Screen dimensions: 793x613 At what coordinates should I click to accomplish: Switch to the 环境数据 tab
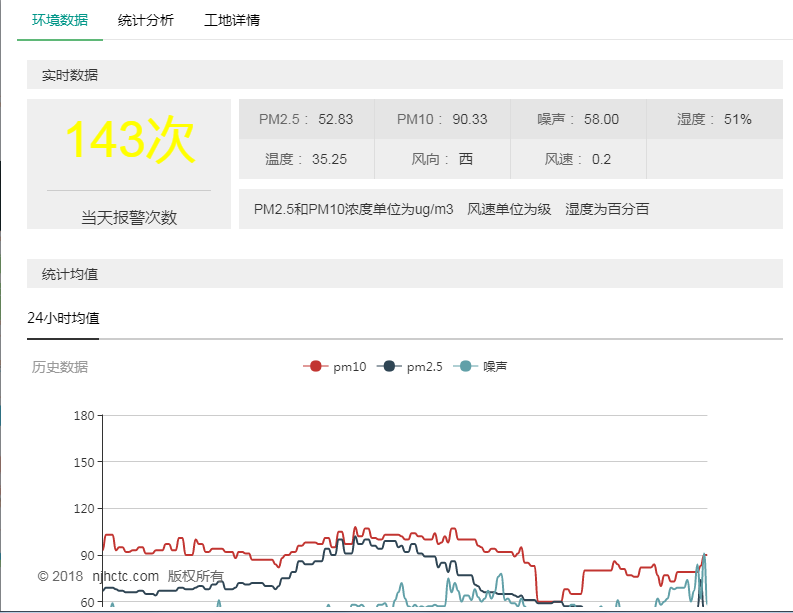[x=60, y=20]
